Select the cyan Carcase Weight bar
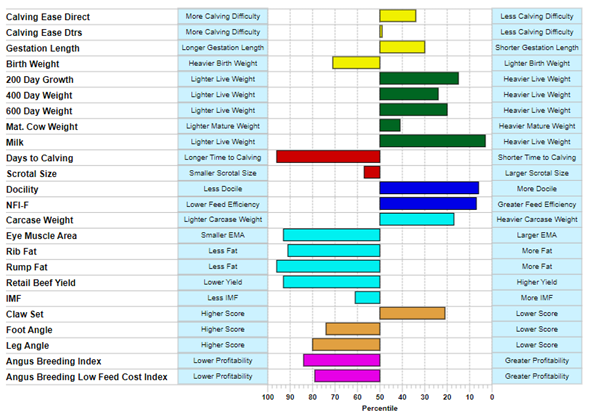Screen dimensions: 602x419 tap(417, 219)
